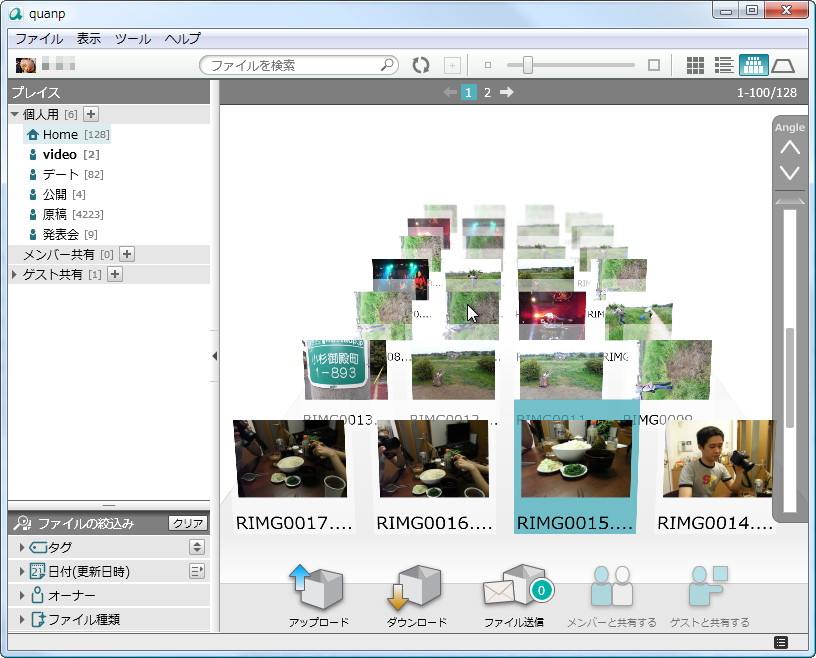
Task: Open the 表示 menu
Action: pos(88,39)
